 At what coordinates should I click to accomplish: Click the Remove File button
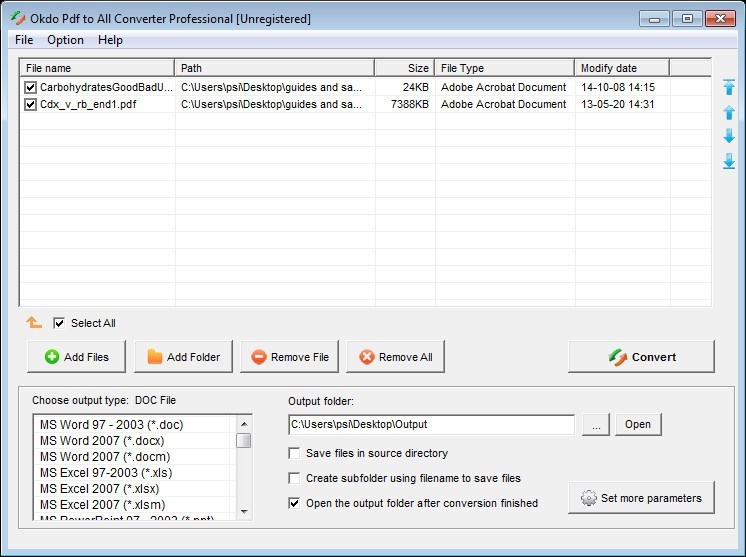click(x=290, y=357)
